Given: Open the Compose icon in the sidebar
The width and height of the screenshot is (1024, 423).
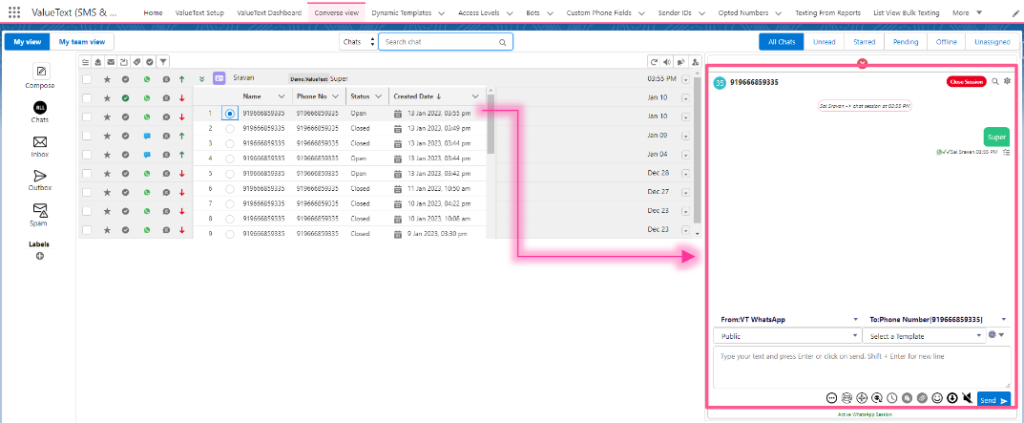Looking at the screenshot, I should point(41,72).
